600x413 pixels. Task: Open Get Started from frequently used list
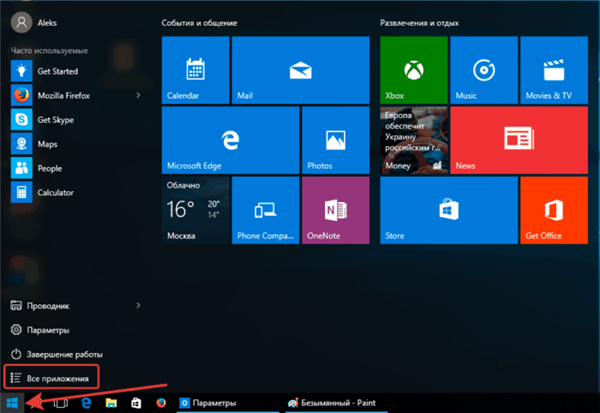pyautogui.click(x=77, y=71)
